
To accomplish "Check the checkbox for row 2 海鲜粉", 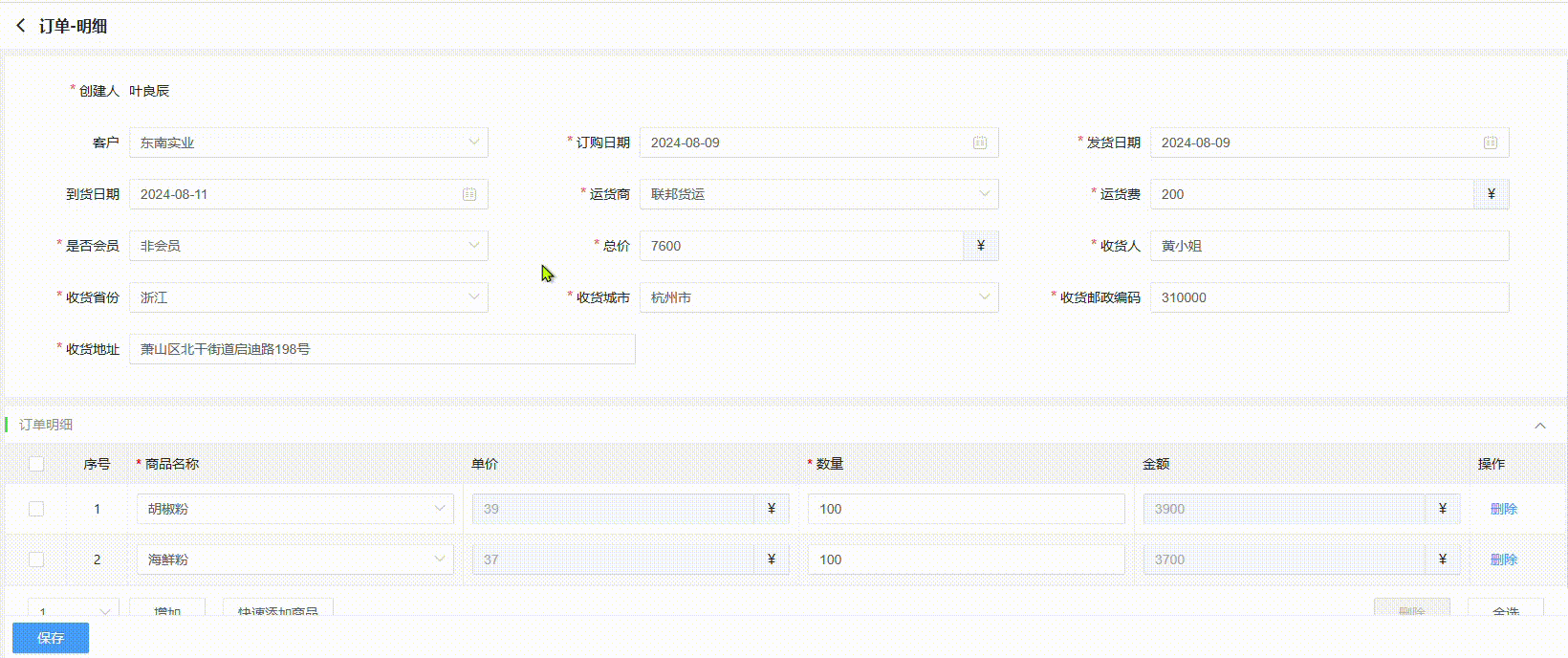I will tap(36, 559).
